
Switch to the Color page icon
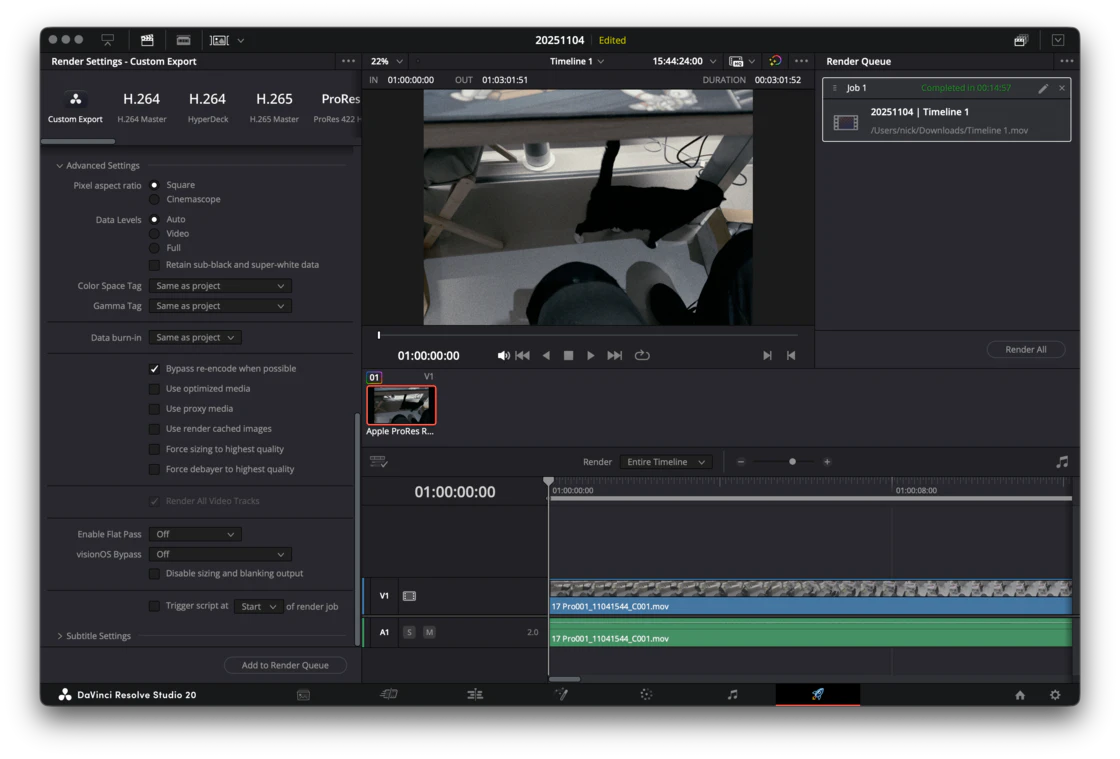tap(646, 694)
